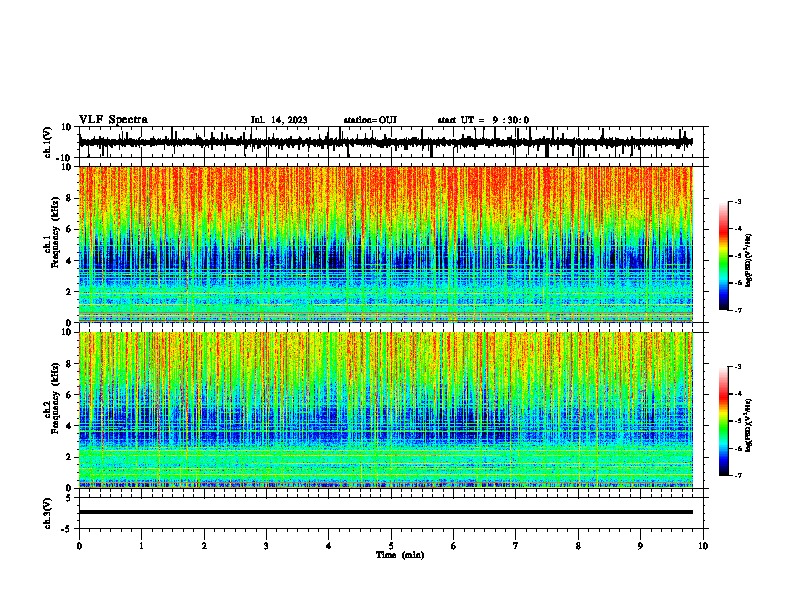Click the time axis tick label "7"
Viewport: 792px width, 612px height.
coord(516,546)
